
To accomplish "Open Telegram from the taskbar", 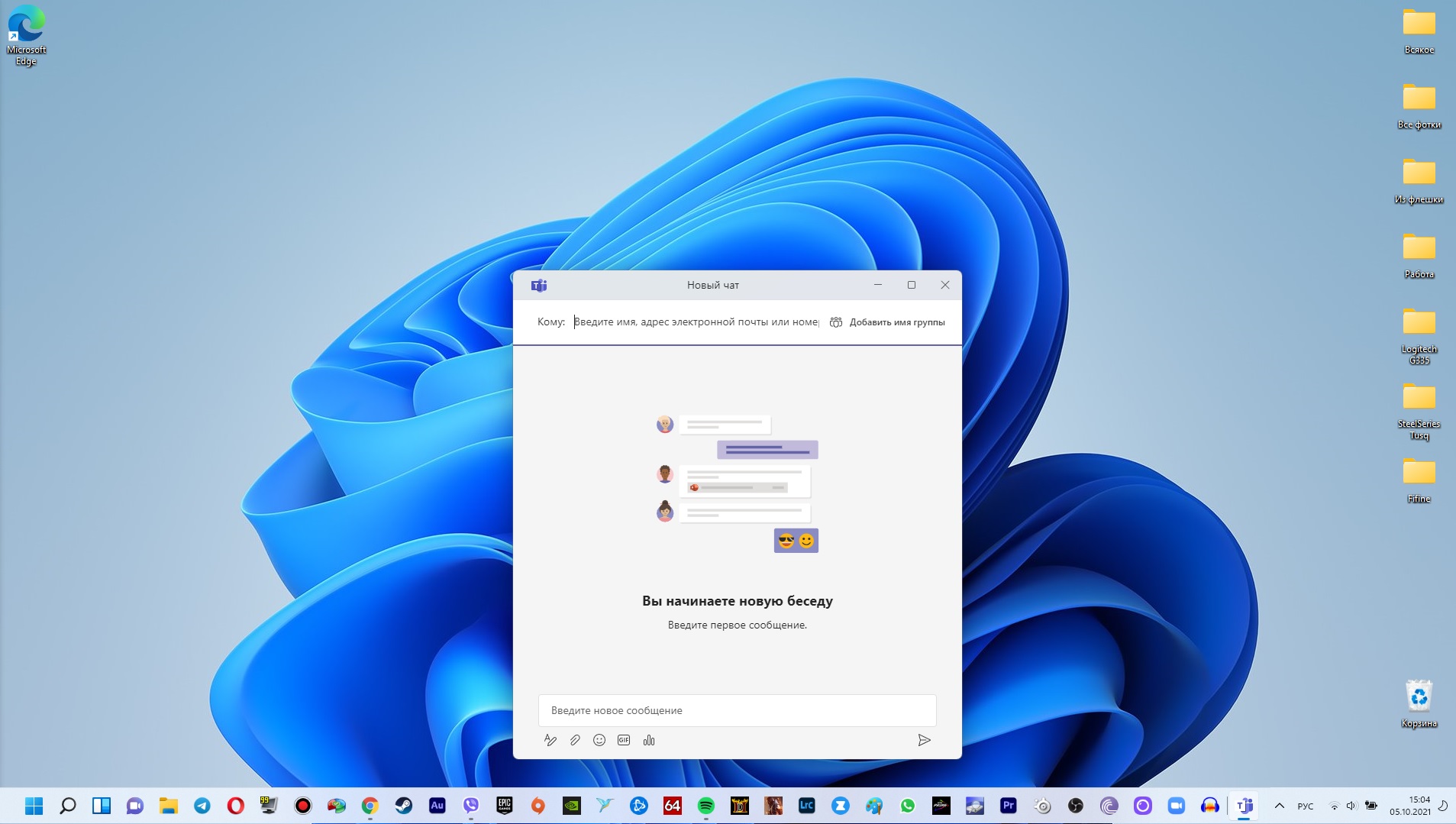I will [202, 806].
